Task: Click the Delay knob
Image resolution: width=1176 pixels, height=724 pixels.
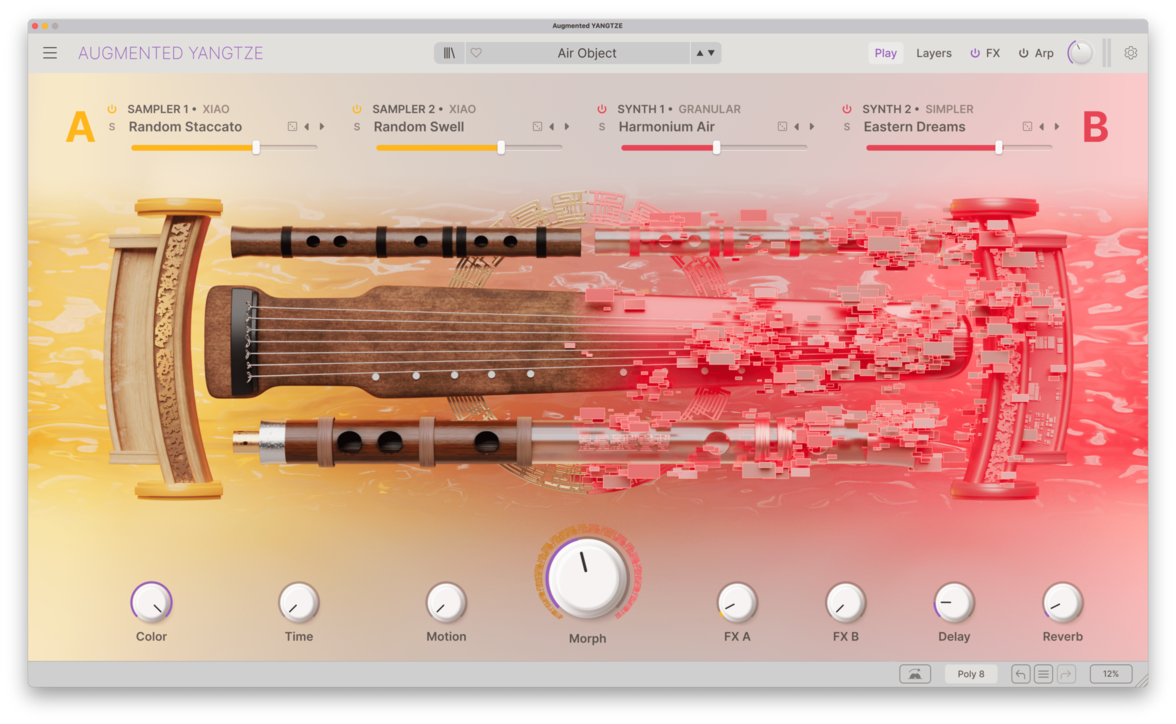Action: [x=954, y=602]
